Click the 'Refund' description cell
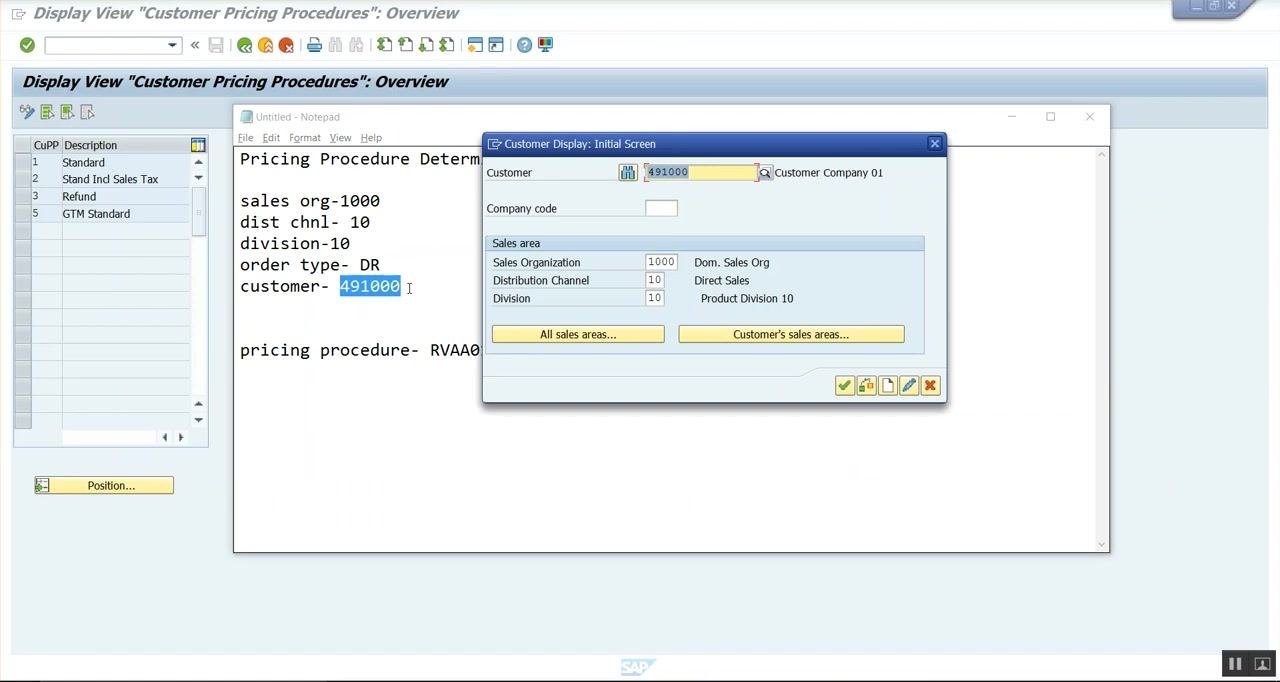The height and width of the screenshot is (682, 1280). point(125,196)
